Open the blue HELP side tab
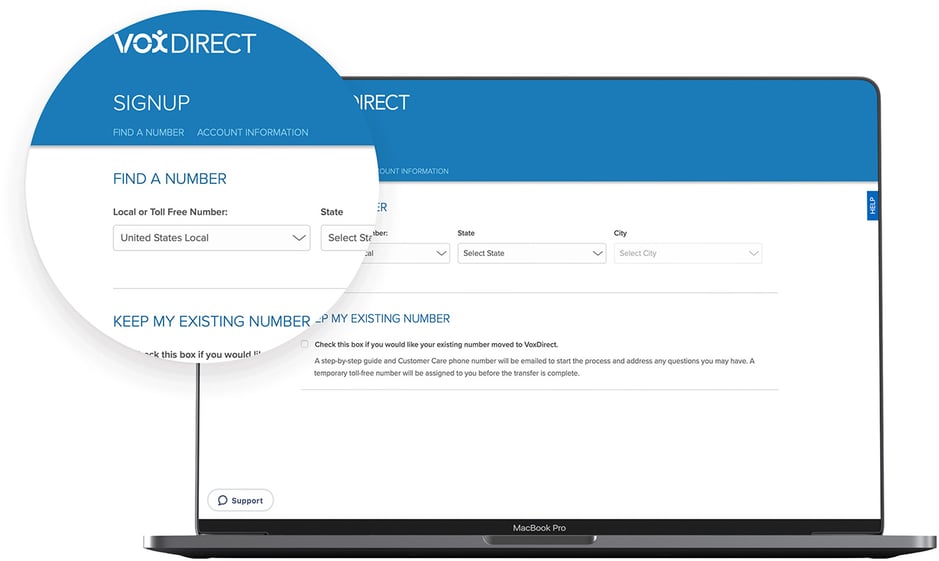 pos(873,205)
